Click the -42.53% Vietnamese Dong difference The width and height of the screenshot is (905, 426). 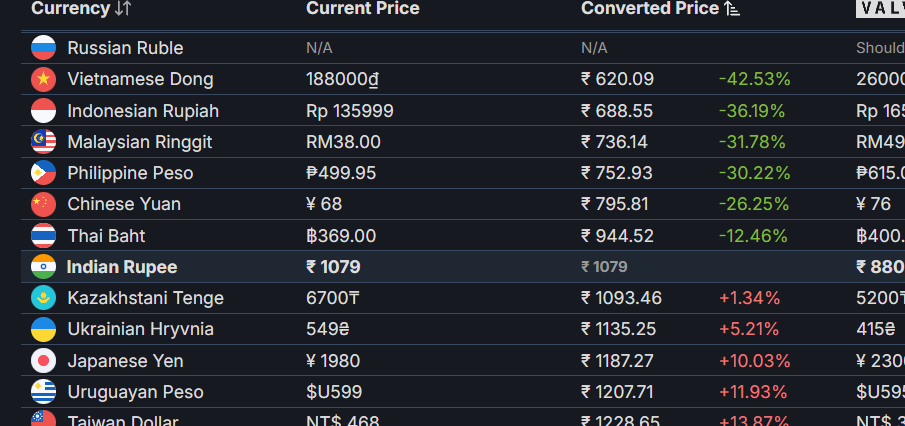click(x=754, y=79)
